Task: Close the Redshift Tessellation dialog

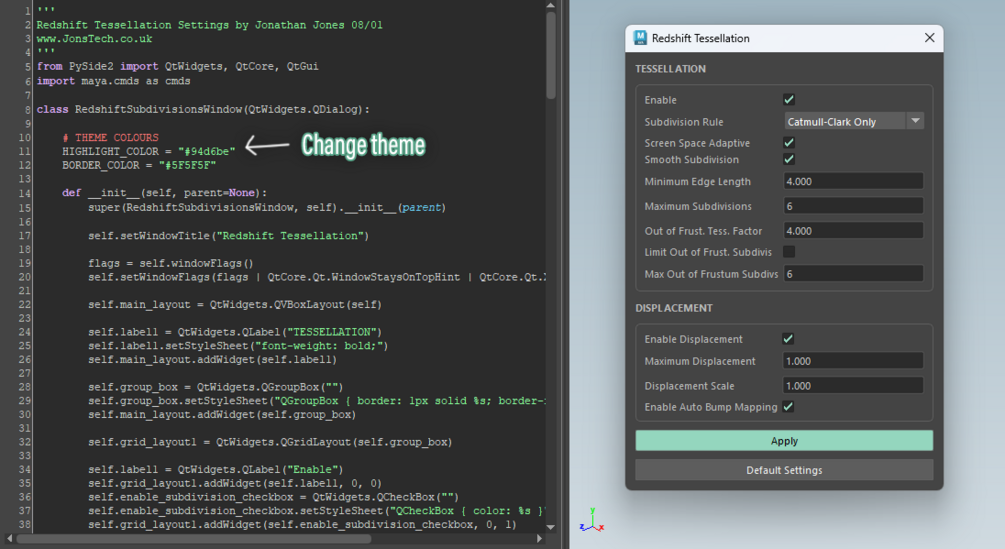Action: pos(929,38)
